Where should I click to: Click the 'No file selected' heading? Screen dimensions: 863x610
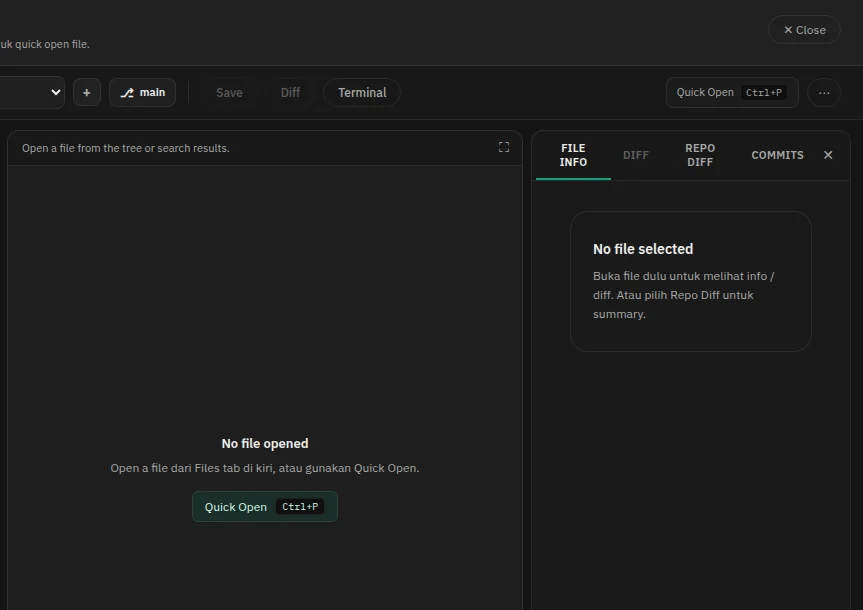tap(643, 249)
